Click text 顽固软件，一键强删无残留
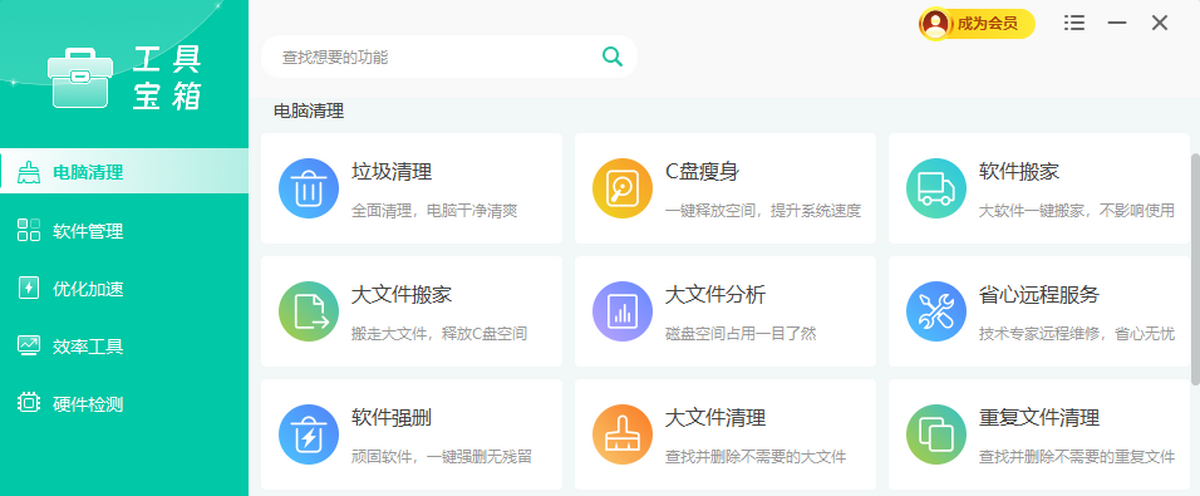The height and width of the screenshot is (496, 1200). 441,457
